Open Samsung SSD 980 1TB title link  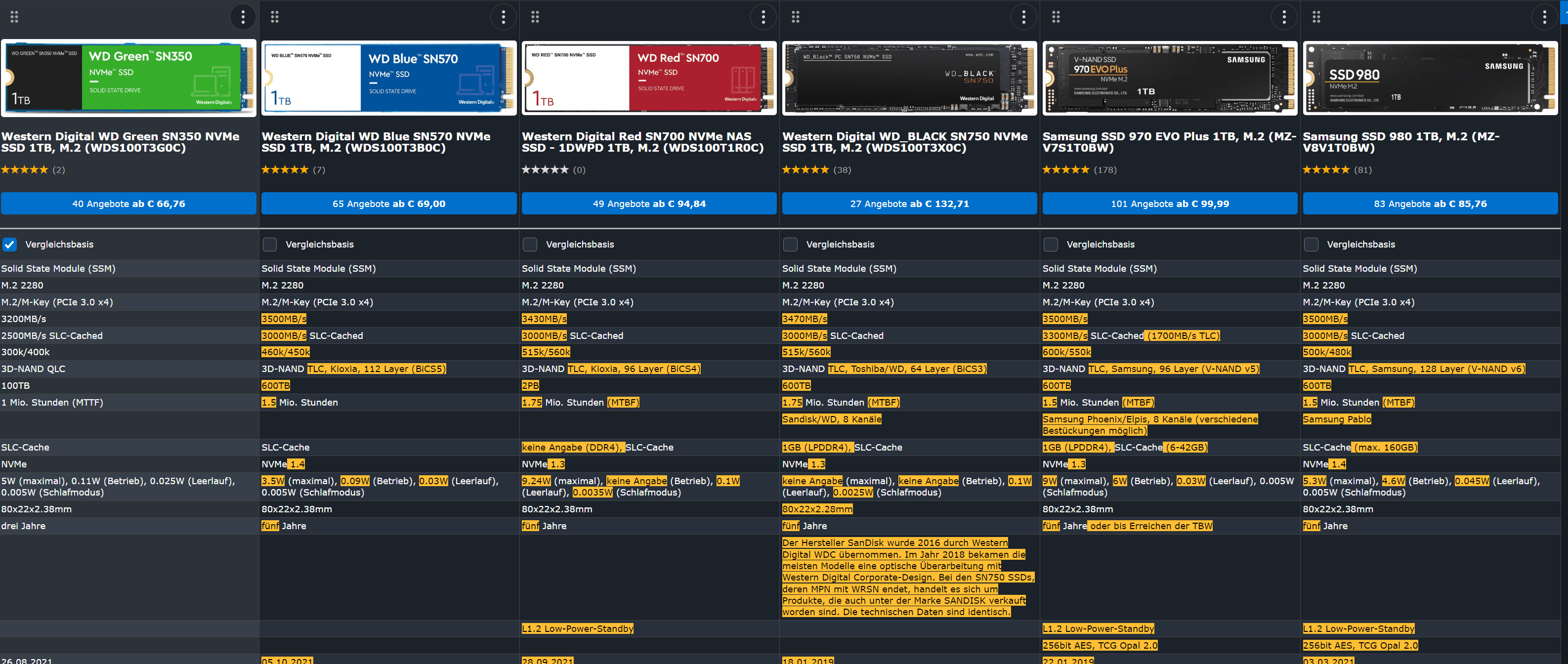[x=1401, y=142]
